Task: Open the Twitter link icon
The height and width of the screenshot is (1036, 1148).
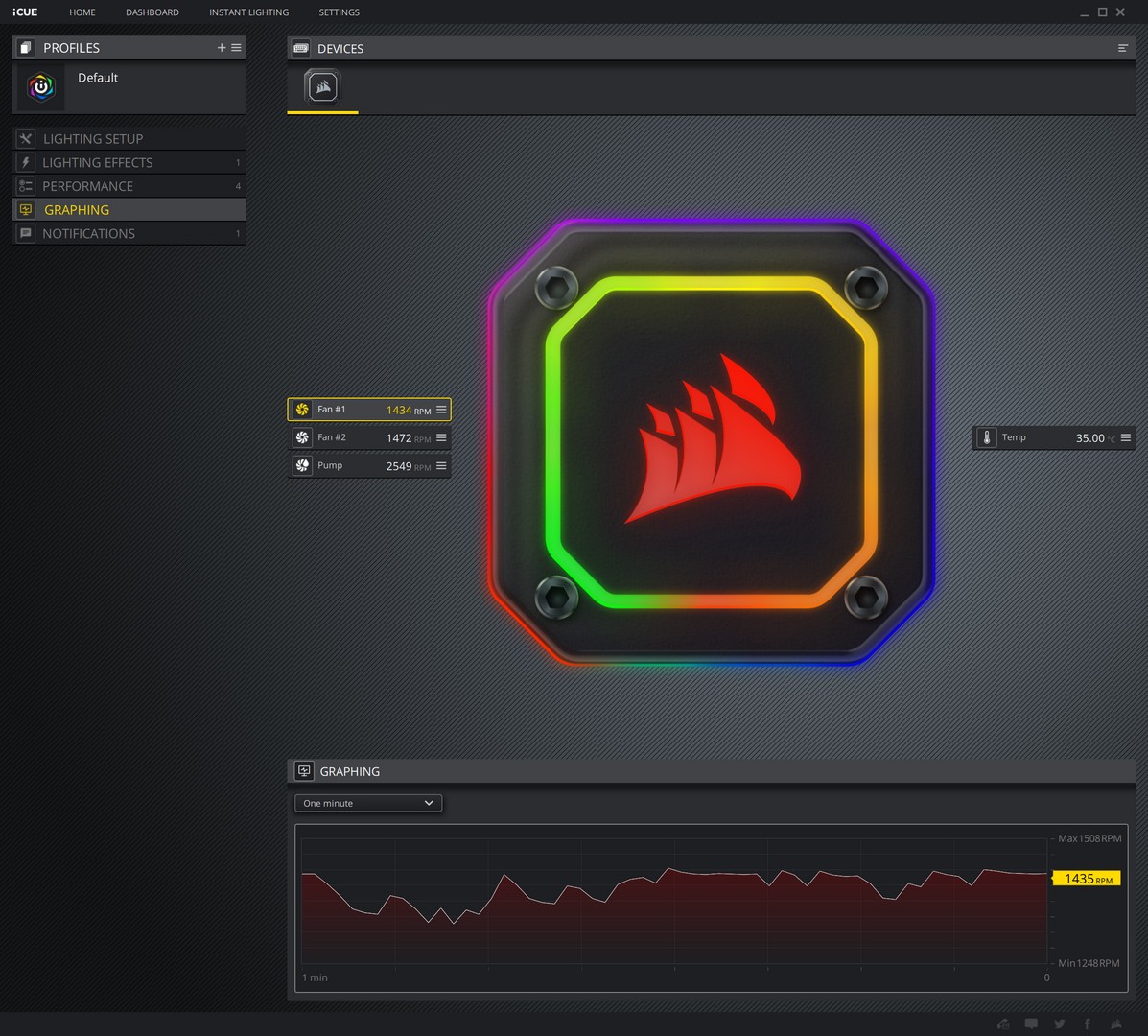Action: [x=1060, y=1024]
